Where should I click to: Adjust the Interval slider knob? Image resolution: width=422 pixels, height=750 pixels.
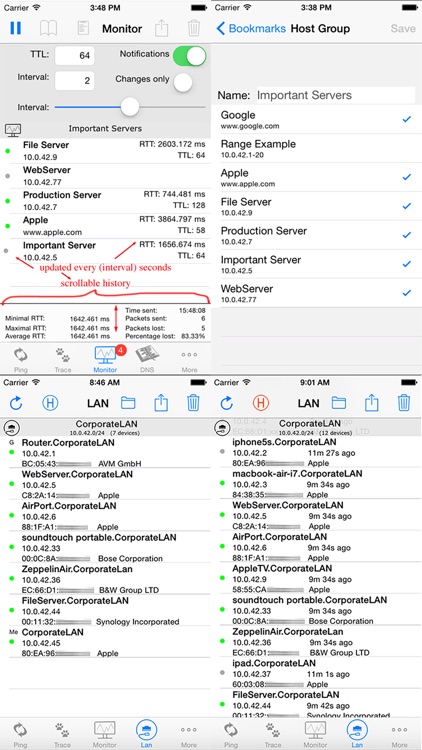(x=129, y=106)
